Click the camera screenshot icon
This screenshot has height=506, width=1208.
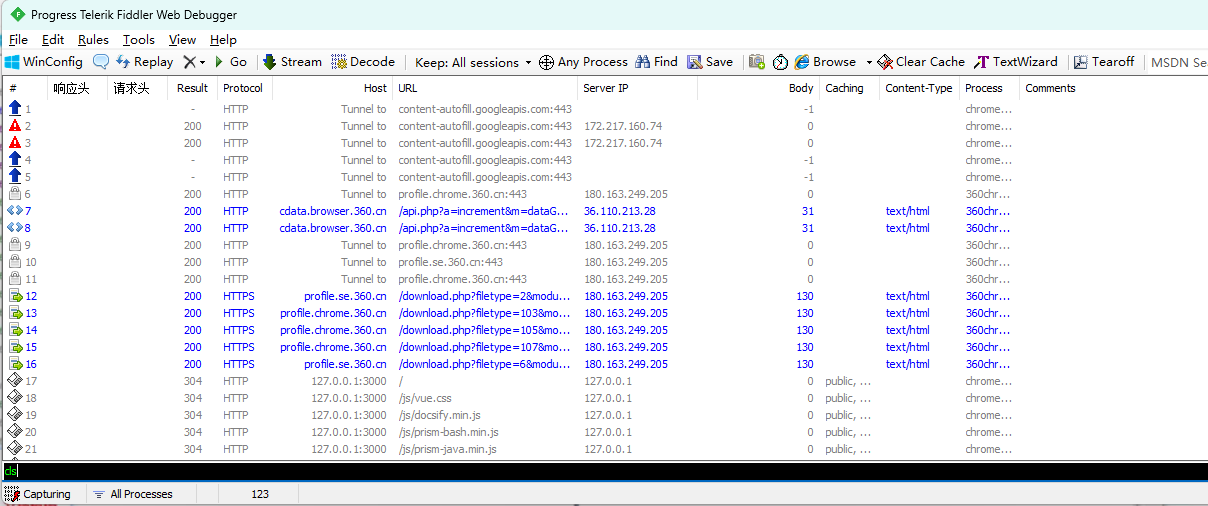coord(757,62)
